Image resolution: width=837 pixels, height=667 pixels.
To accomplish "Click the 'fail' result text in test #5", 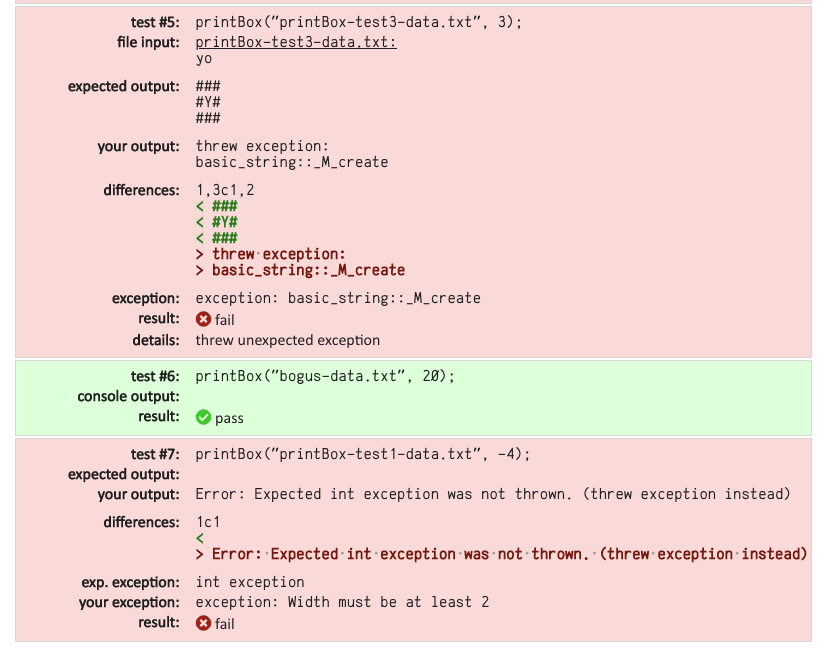I will [x=225, y=320].
